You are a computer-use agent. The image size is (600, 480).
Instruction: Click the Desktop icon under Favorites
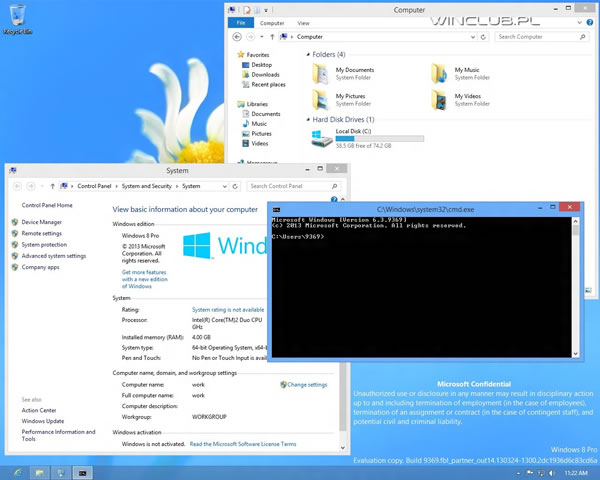point(246,65)
